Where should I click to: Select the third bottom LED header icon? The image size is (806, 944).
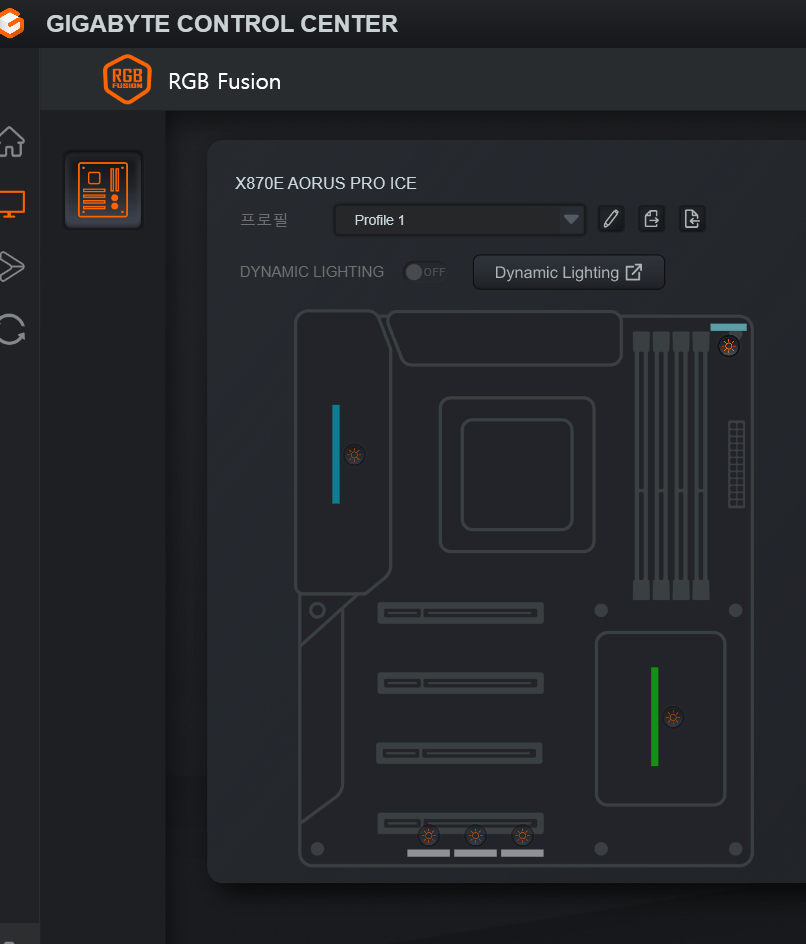(x=522, y=836)
